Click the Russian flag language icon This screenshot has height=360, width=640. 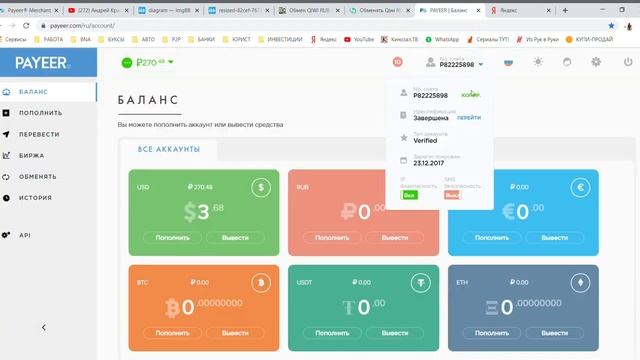coord(508,62)
